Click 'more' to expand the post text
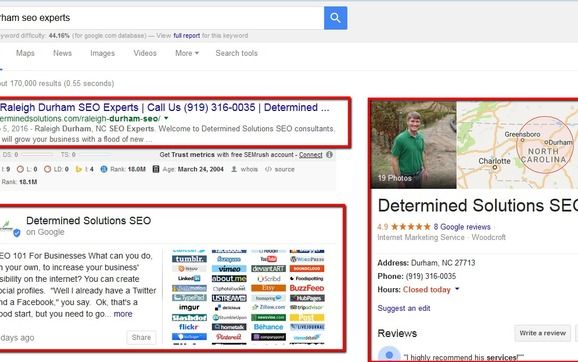The height and width of the screenshot is (362, 578). [x=123, y=314]
